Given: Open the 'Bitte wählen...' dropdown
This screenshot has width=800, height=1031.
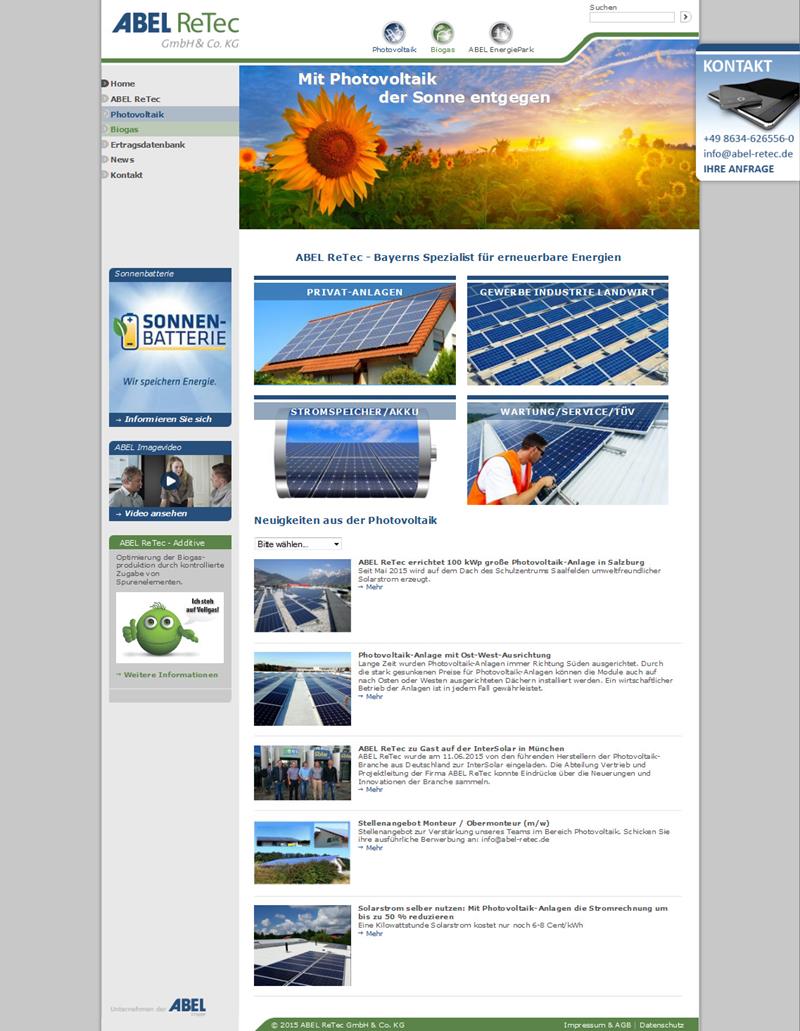Looking at the screenshot, I should [298, 544].
